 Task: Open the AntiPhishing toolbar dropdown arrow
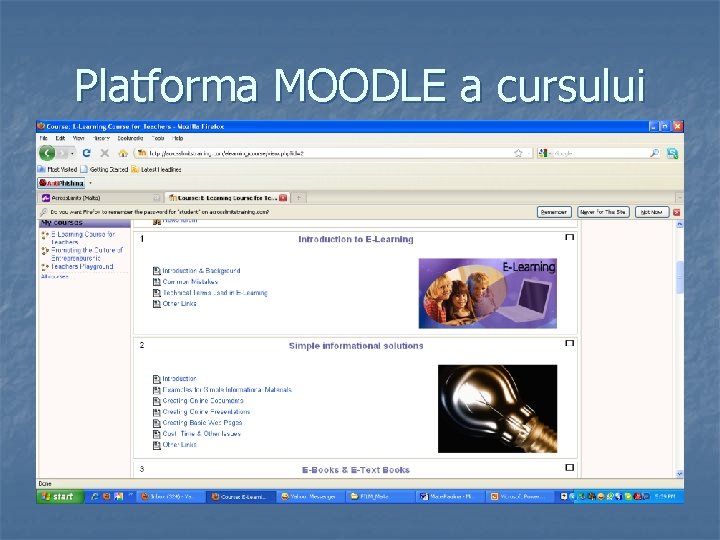click(x=90, y=183)
